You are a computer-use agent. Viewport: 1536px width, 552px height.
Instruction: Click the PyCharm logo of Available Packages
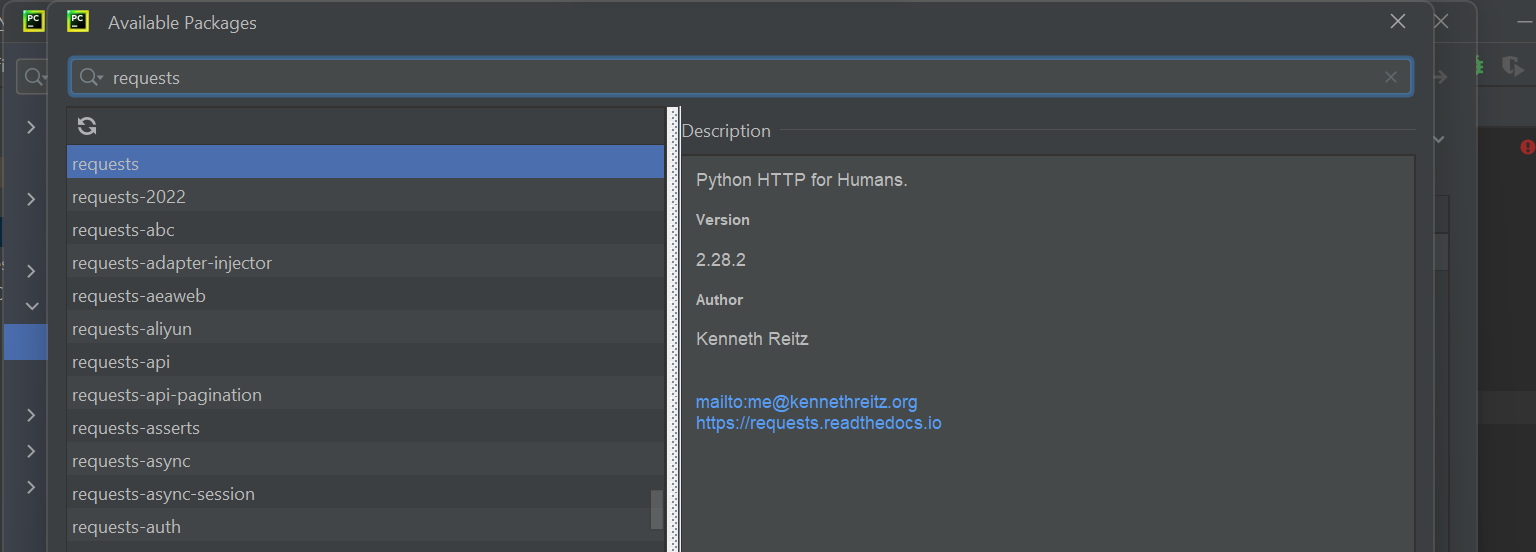tap(77, 21)
